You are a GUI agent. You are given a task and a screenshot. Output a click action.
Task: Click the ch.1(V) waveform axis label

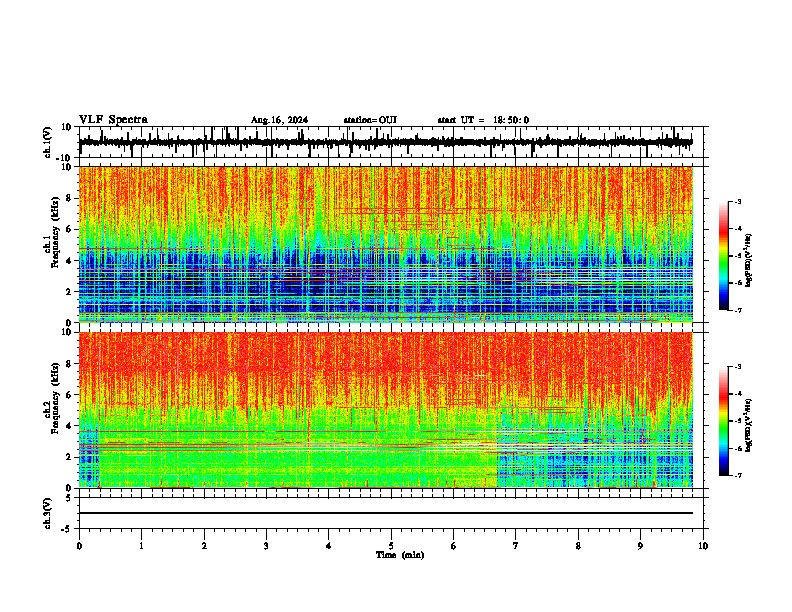coord(48,142)
